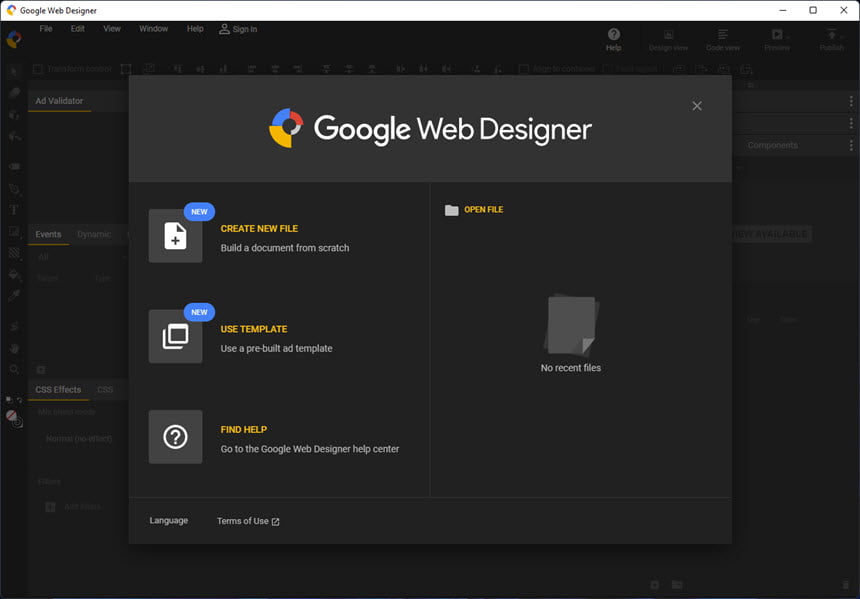This screenshot has height=599, width=860.
Task: Select the Zoom magnifier tool in left toolbar
Action: [x=14, y=369]
